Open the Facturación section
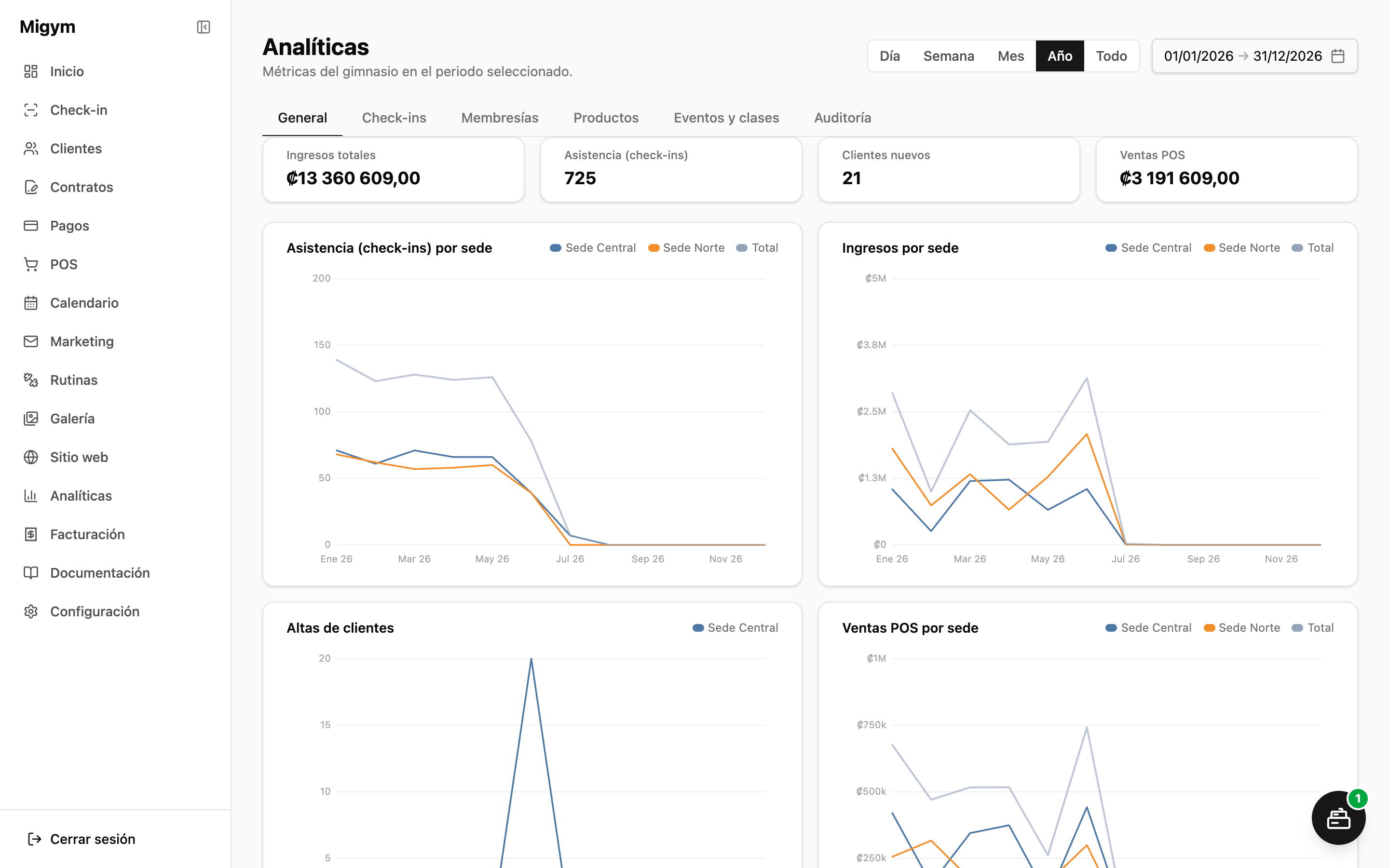Image resolution: width=1389 pixels, height=868 pixels. point(115,534)
